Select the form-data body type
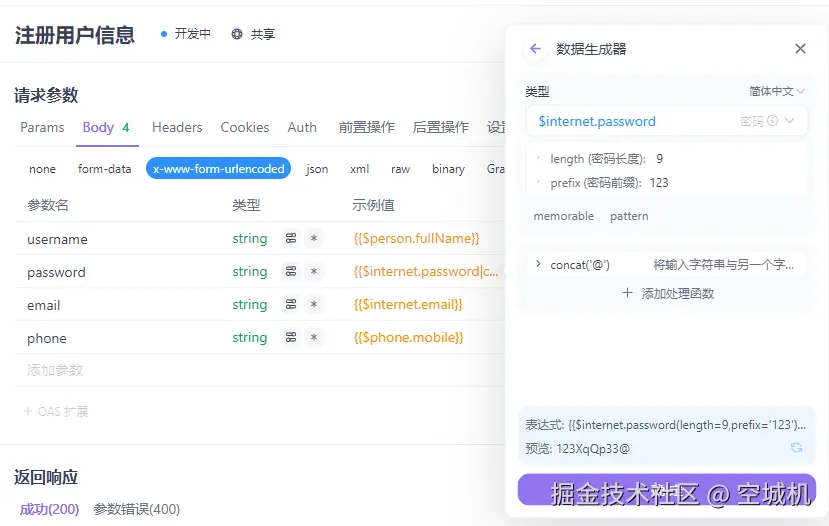This screenshot has width=829, height=526. click(104, 169)
